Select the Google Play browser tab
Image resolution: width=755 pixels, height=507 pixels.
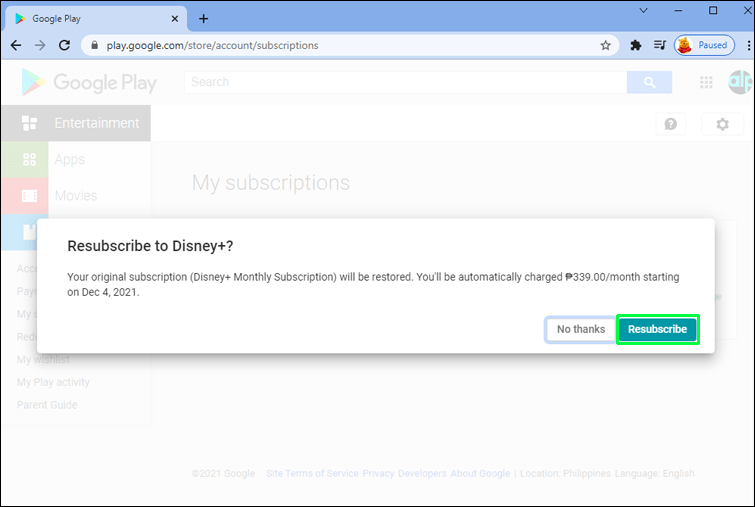tap(96, 19)
